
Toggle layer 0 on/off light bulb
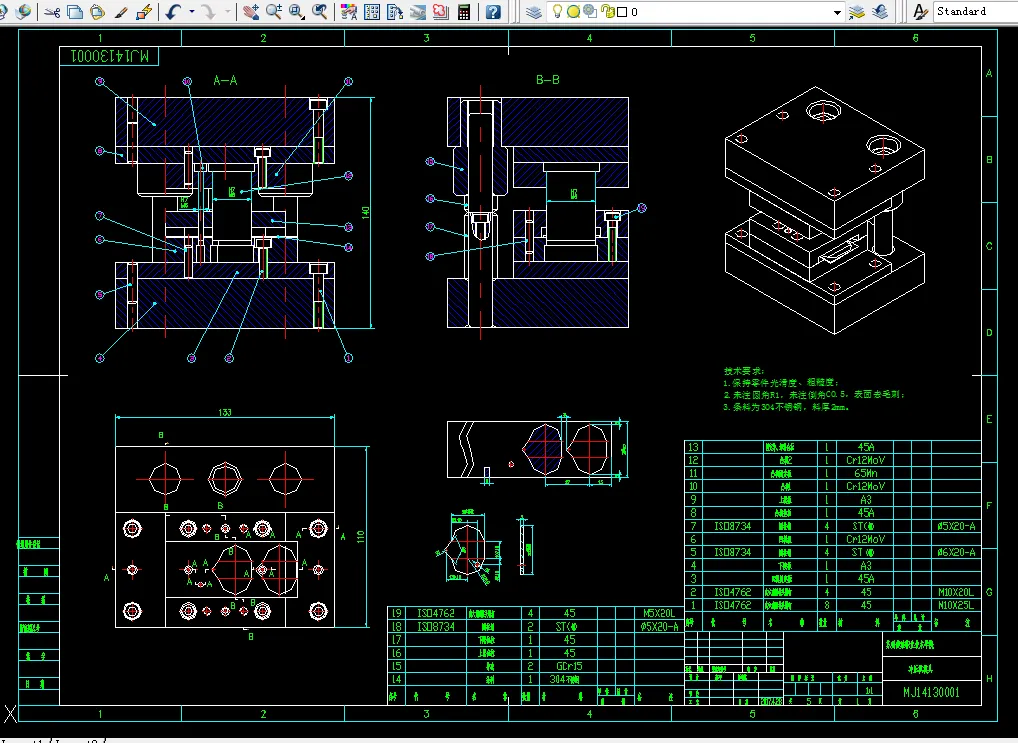click(557, 11)
